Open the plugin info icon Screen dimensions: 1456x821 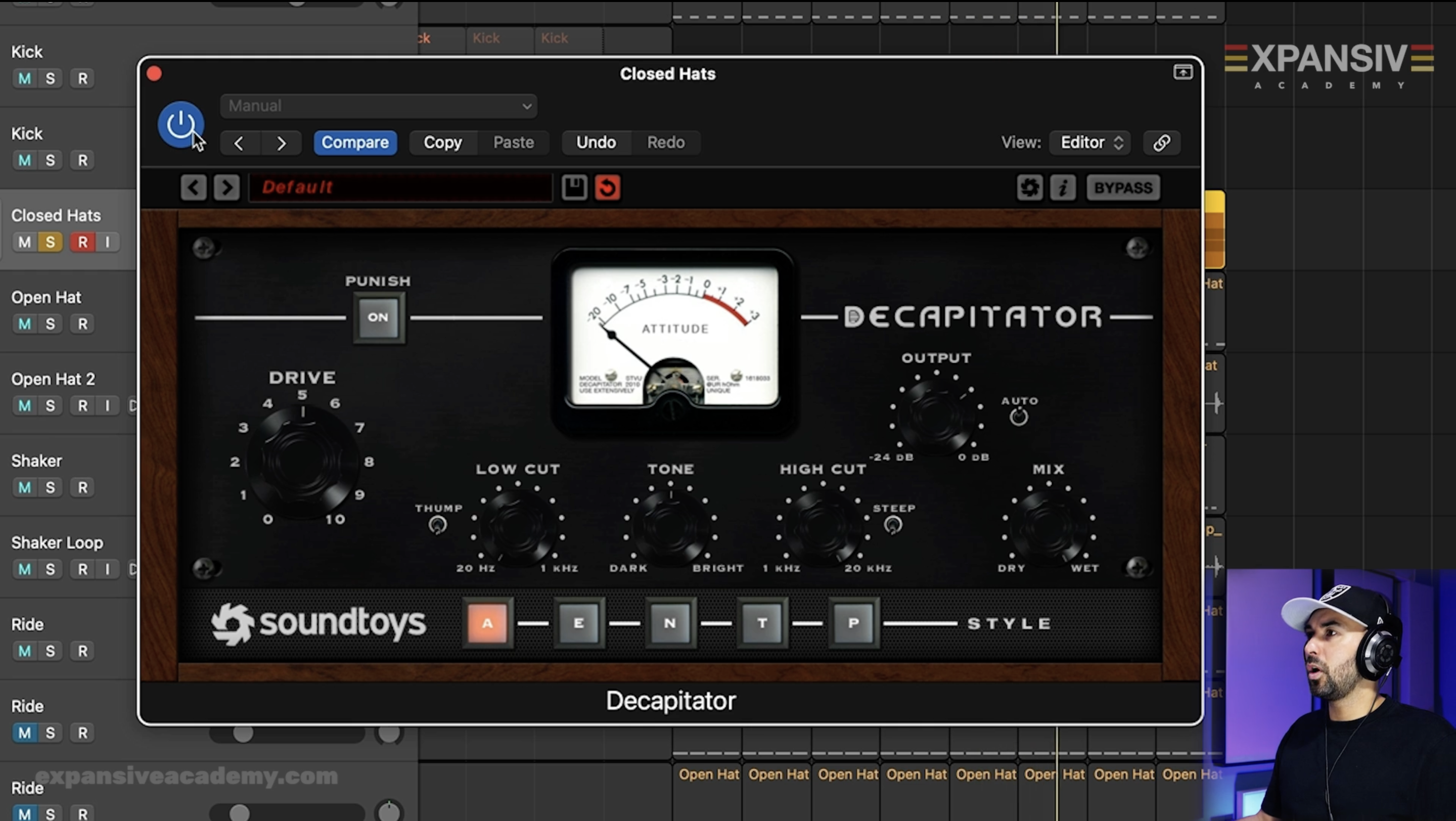pyautogui.click(x=1063, y=187)
